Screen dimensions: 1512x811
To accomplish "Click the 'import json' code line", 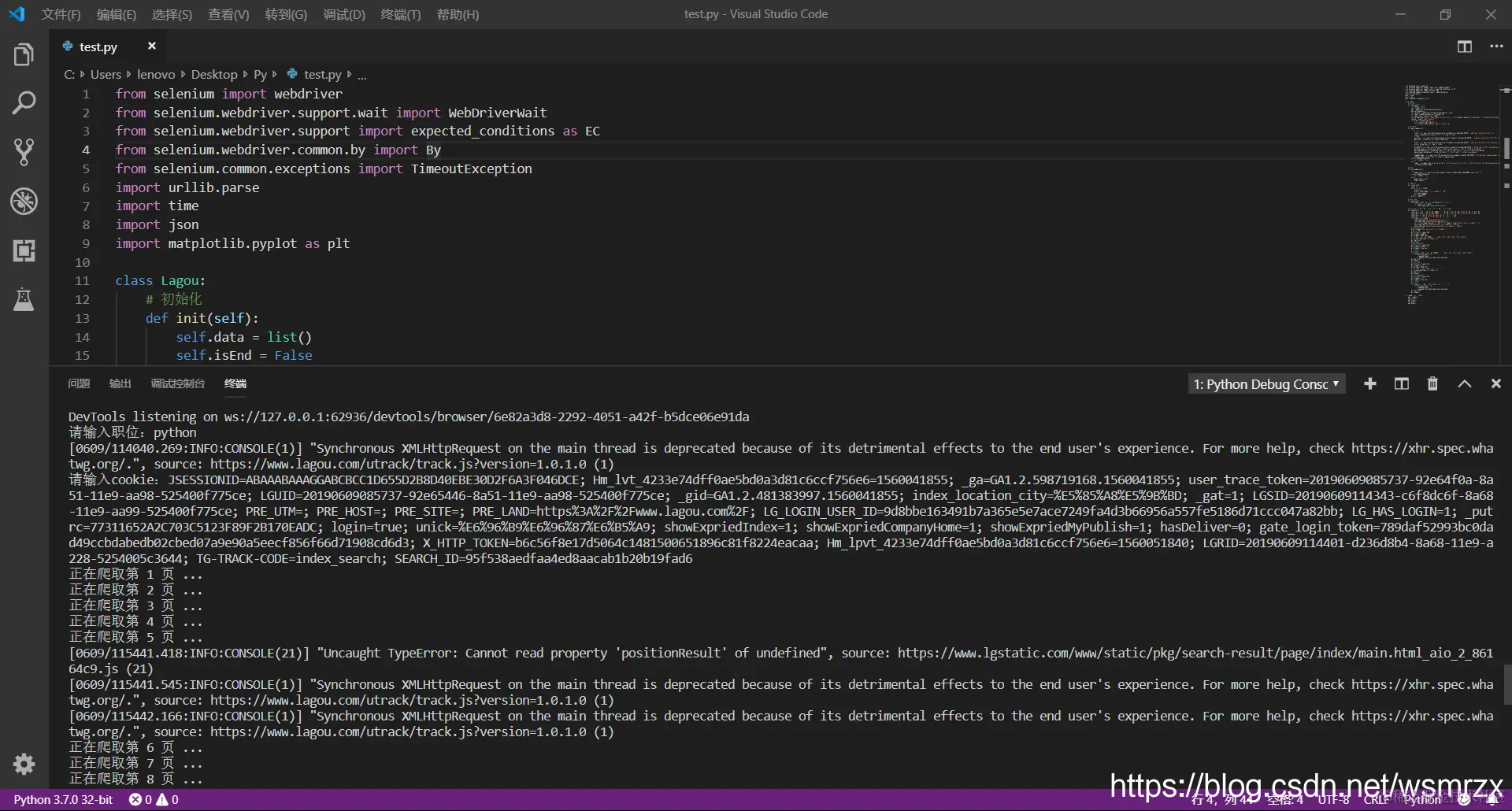I will tap(157, 224).
